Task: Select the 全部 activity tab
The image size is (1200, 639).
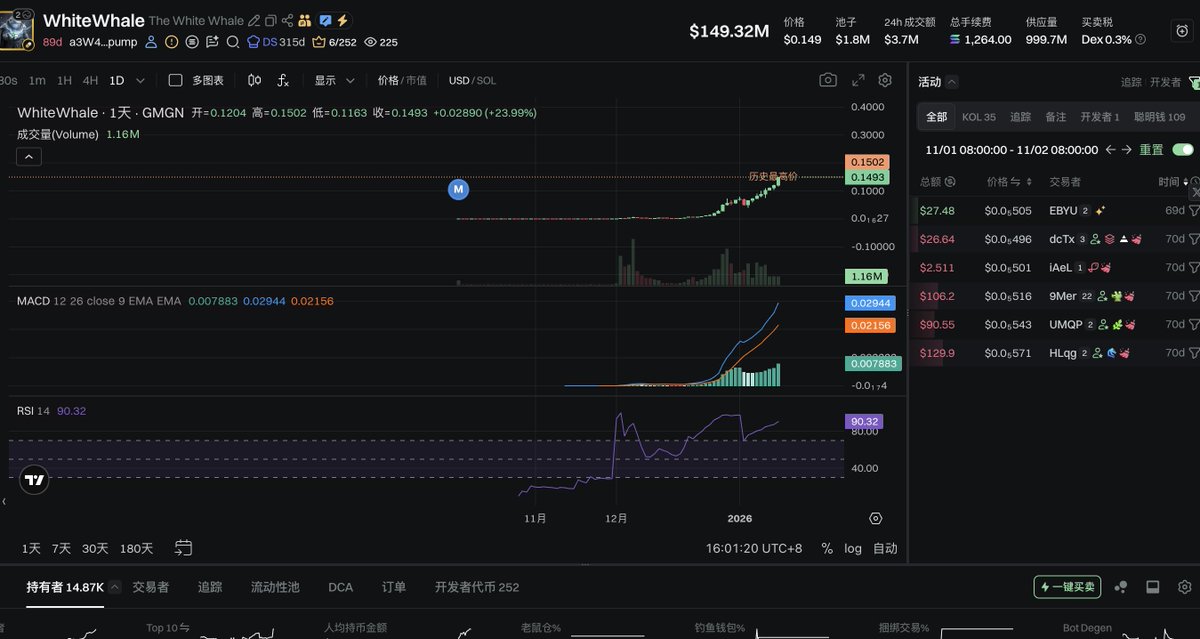Action: [936, 117]
